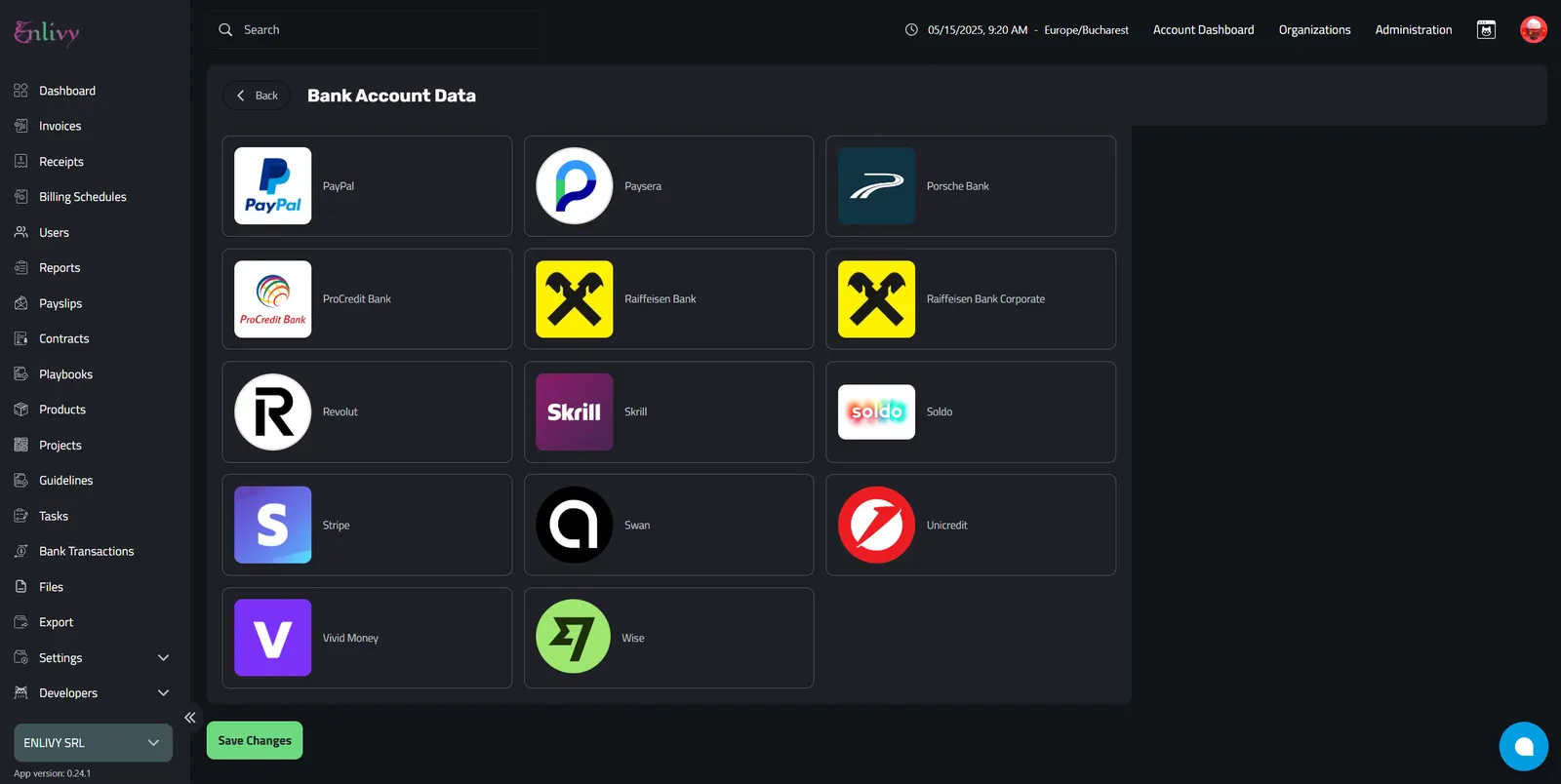Click the Bank Account Data heading

click(391, 96)
